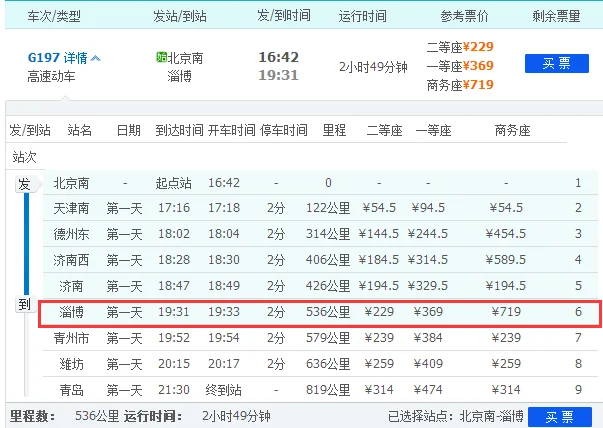Click the 停车时间 detail column header
The image size is (603, 428).
coord(284,130)
